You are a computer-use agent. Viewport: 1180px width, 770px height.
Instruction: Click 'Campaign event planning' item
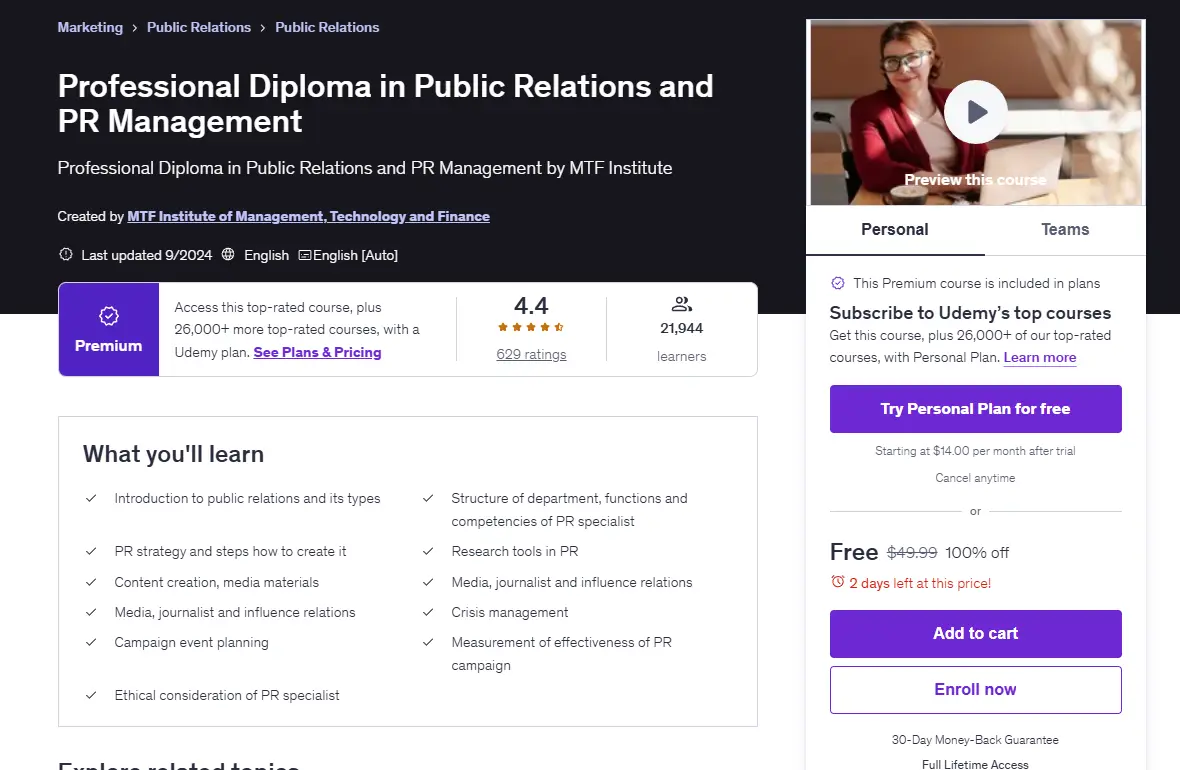(191, 642)
